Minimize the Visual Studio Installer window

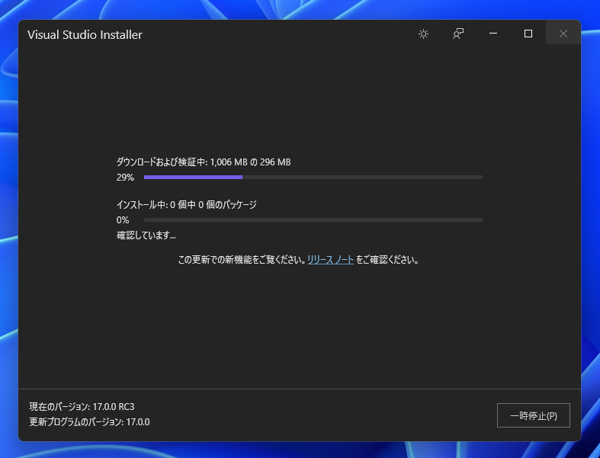click(493, 34)
